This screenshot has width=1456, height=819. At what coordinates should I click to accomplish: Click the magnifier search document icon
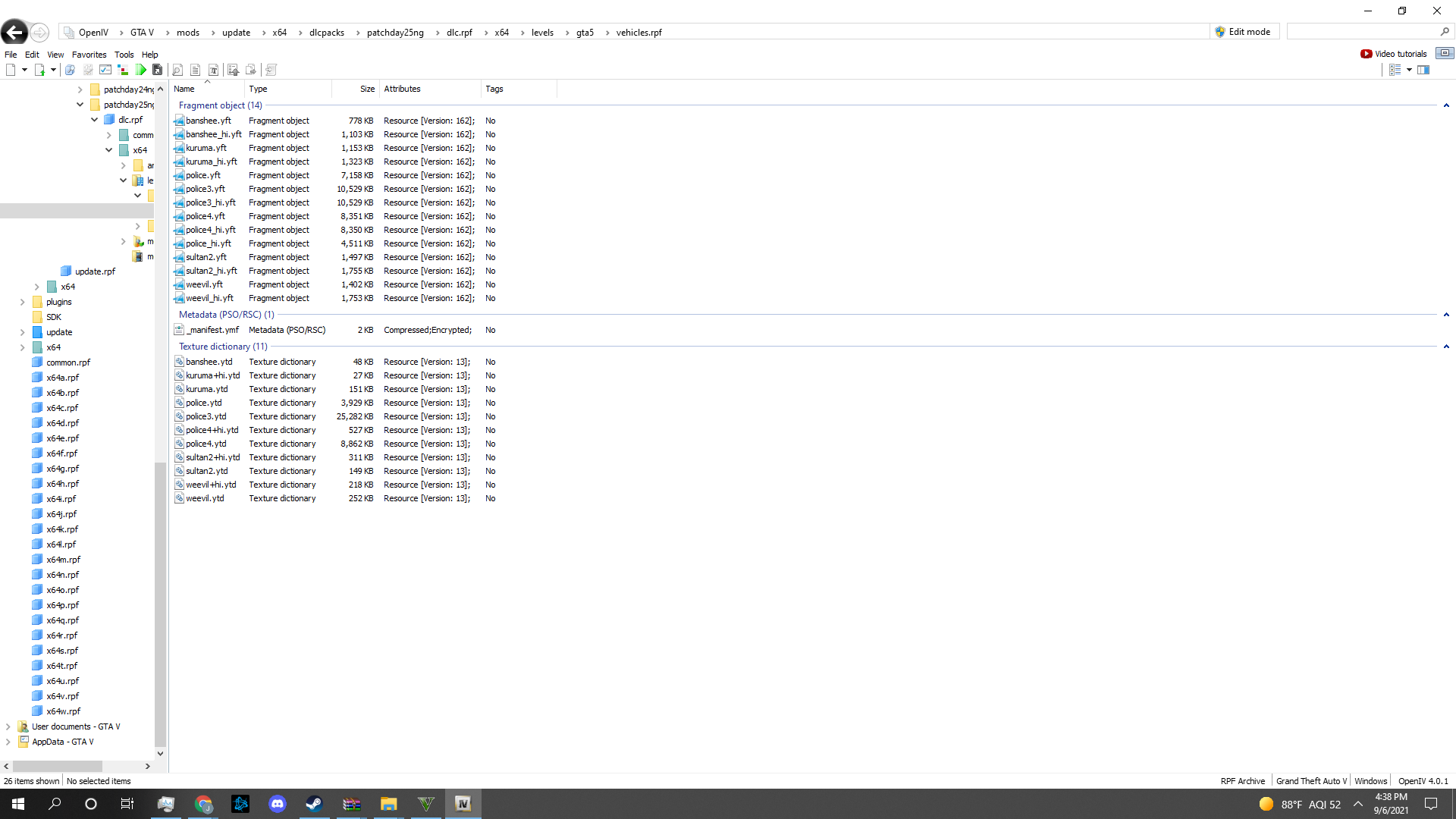177,70
